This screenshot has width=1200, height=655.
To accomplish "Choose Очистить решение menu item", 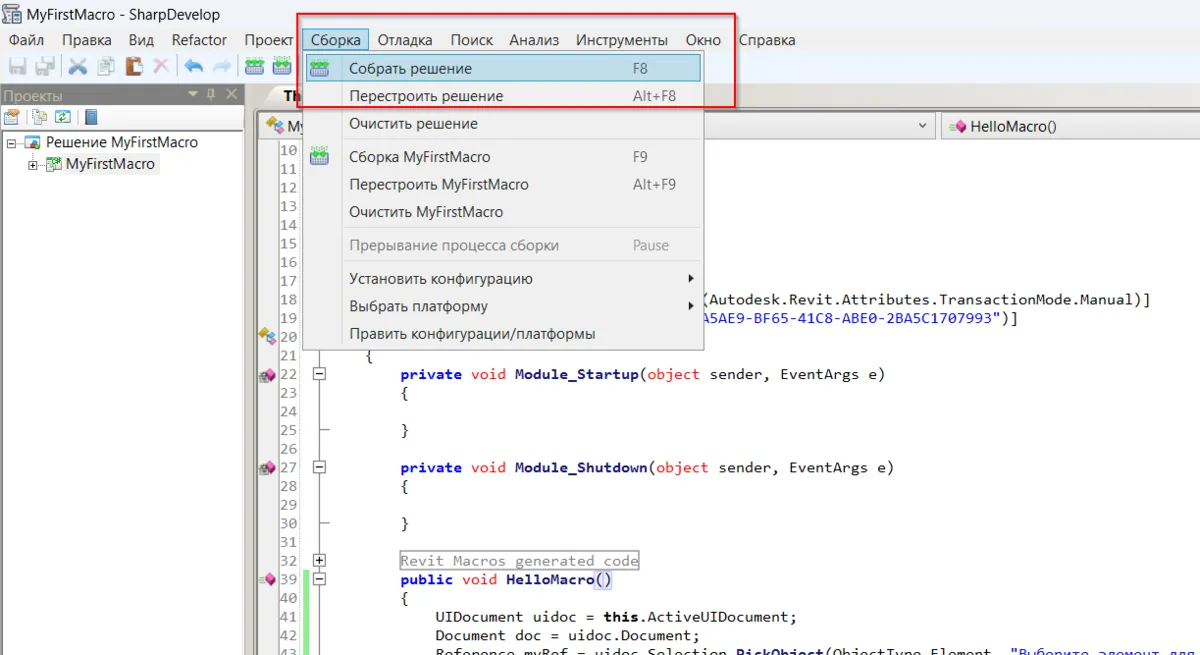I will click(x=503, y=124).
